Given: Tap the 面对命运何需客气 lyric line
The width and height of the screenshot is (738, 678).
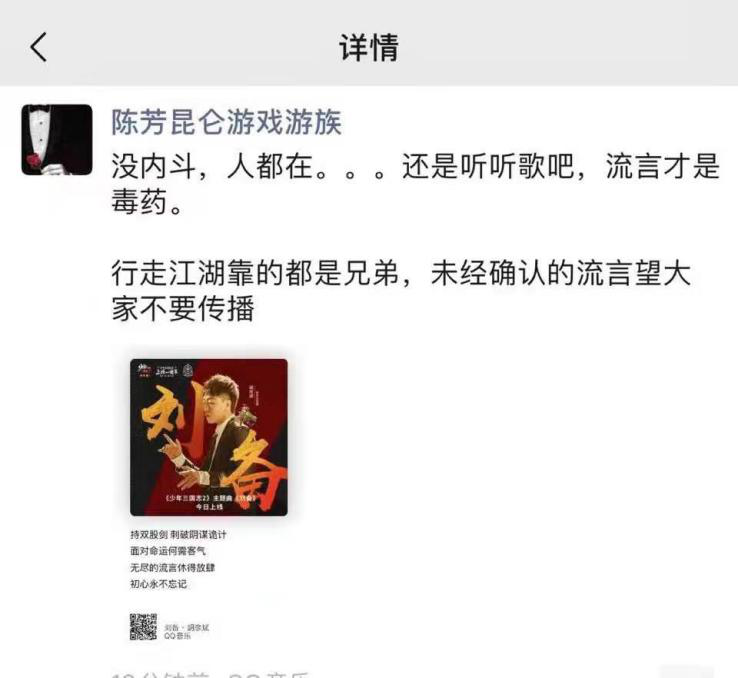Looking at the screenshot, I should click(x=168, y=551).
